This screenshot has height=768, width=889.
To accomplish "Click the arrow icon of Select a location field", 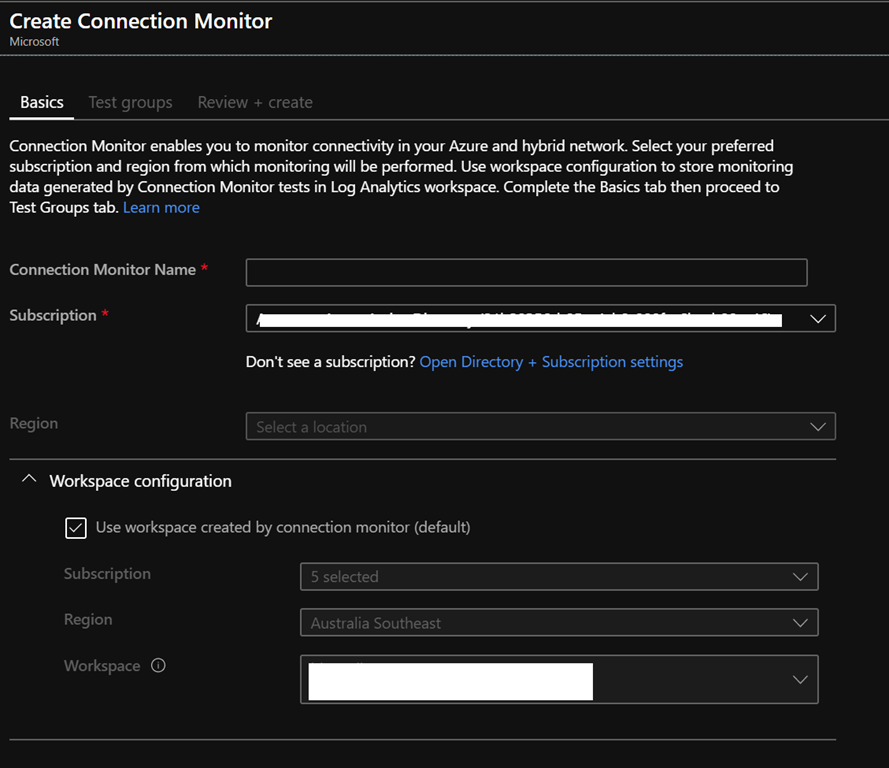I will point(817,427).
